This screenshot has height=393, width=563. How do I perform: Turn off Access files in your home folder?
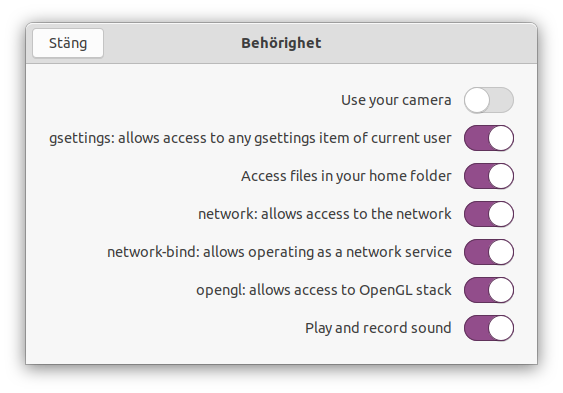point(489,176)
